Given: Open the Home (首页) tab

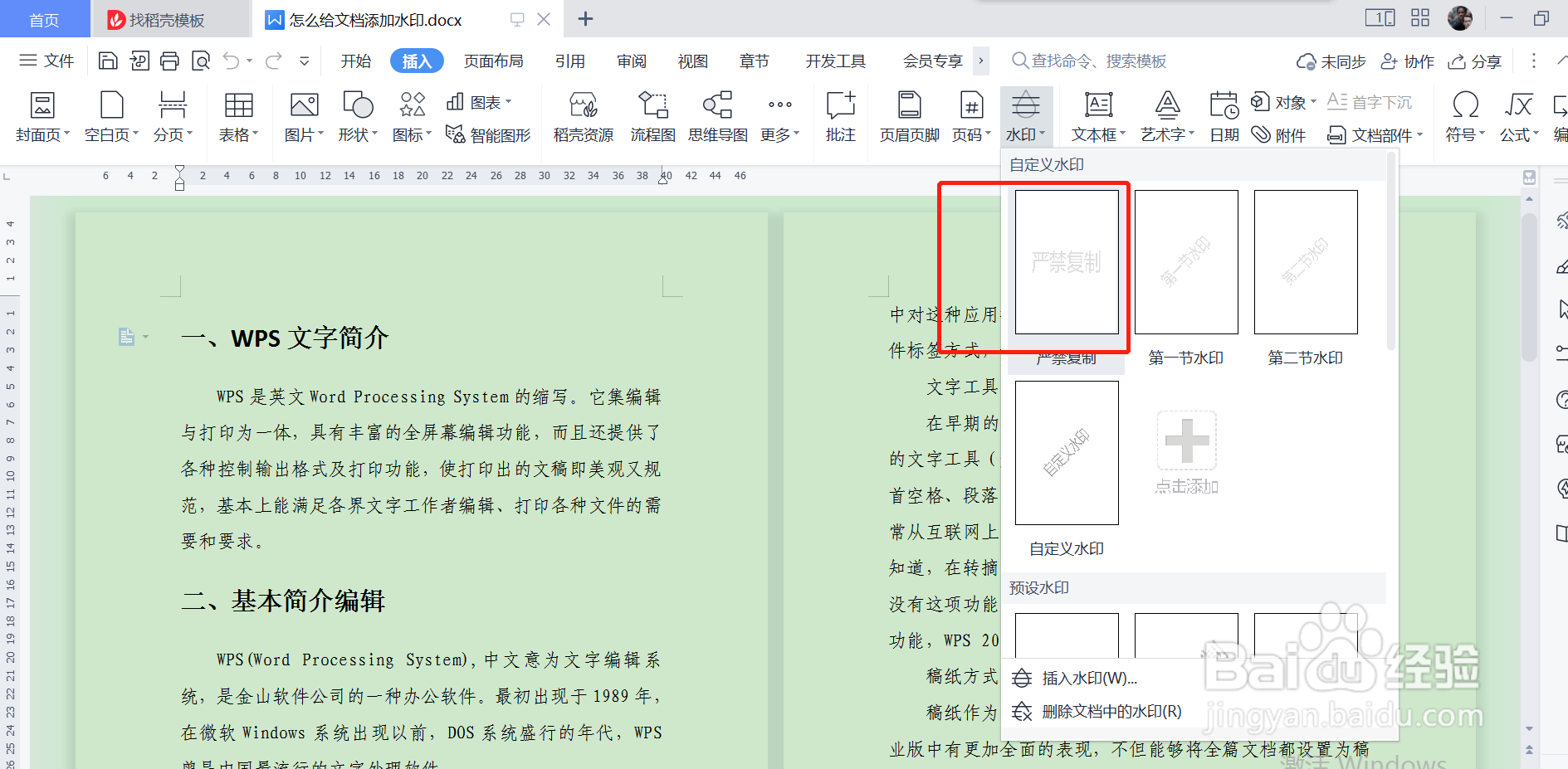Looking at the screenshot, I should click(x=45, y=19).
